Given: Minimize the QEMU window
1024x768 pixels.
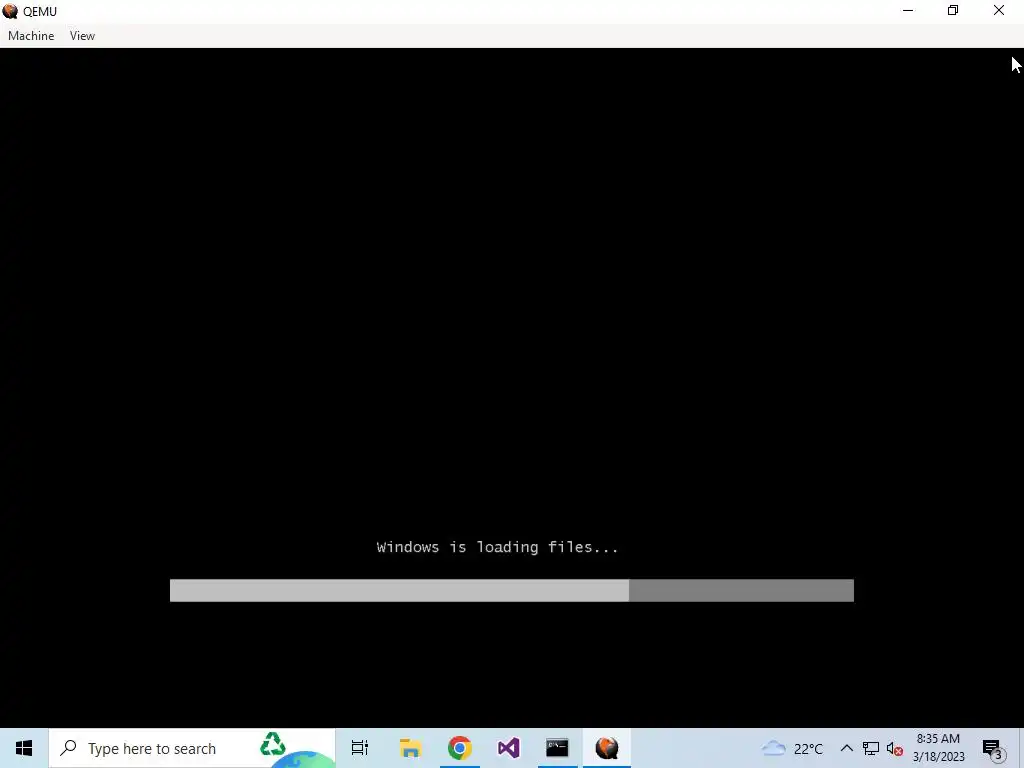Looking at the screenshot, I should [x=908, y=10].
